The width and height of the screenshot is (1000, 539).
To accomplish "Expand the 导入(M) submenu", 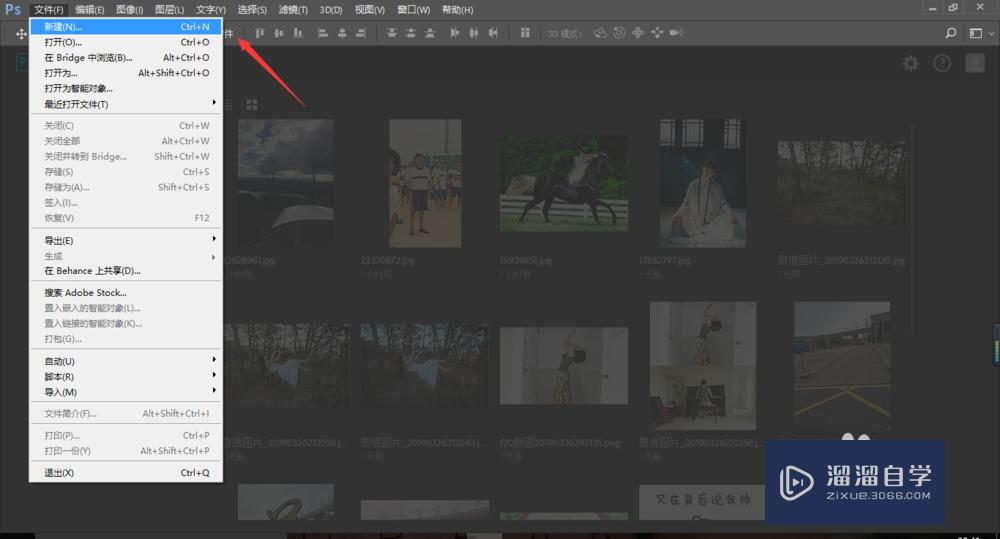I will (126, 392).
